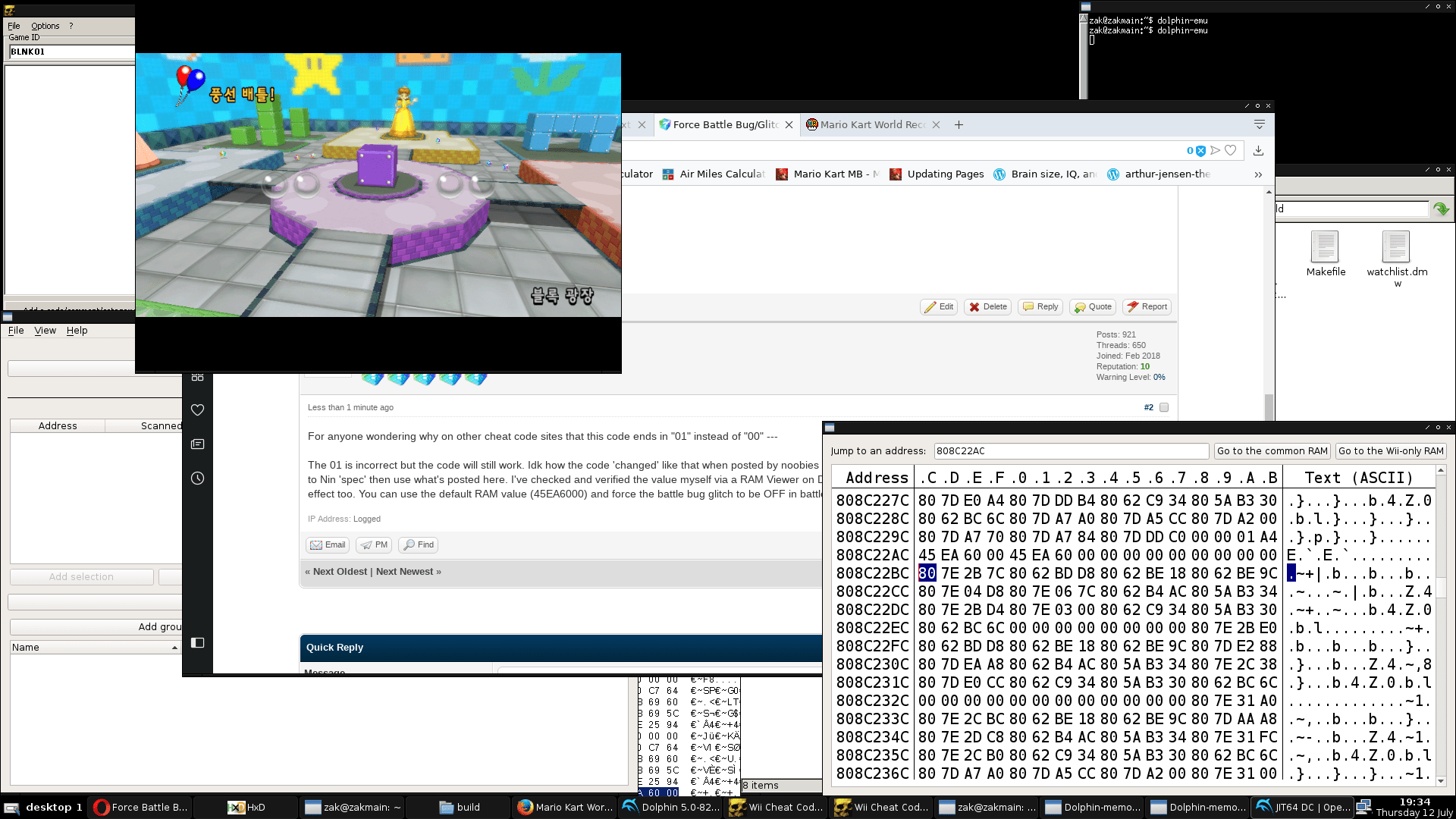Open arthur-jensen-the bookmark
The width and height of the screenshot is (1456, 819).
(1159, 174)
